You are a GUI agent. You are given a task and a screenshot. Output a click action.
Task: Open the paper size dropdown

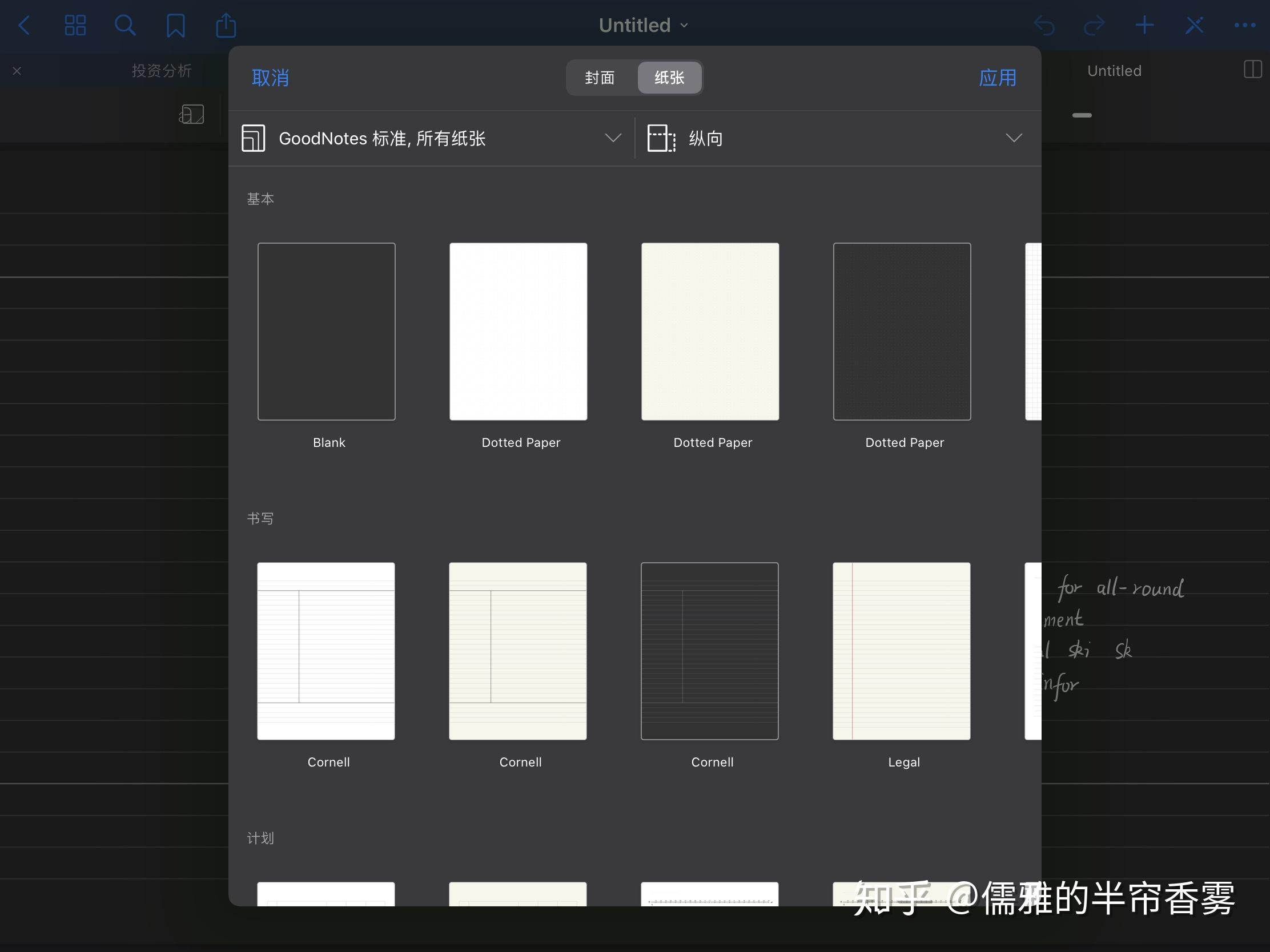431,138
